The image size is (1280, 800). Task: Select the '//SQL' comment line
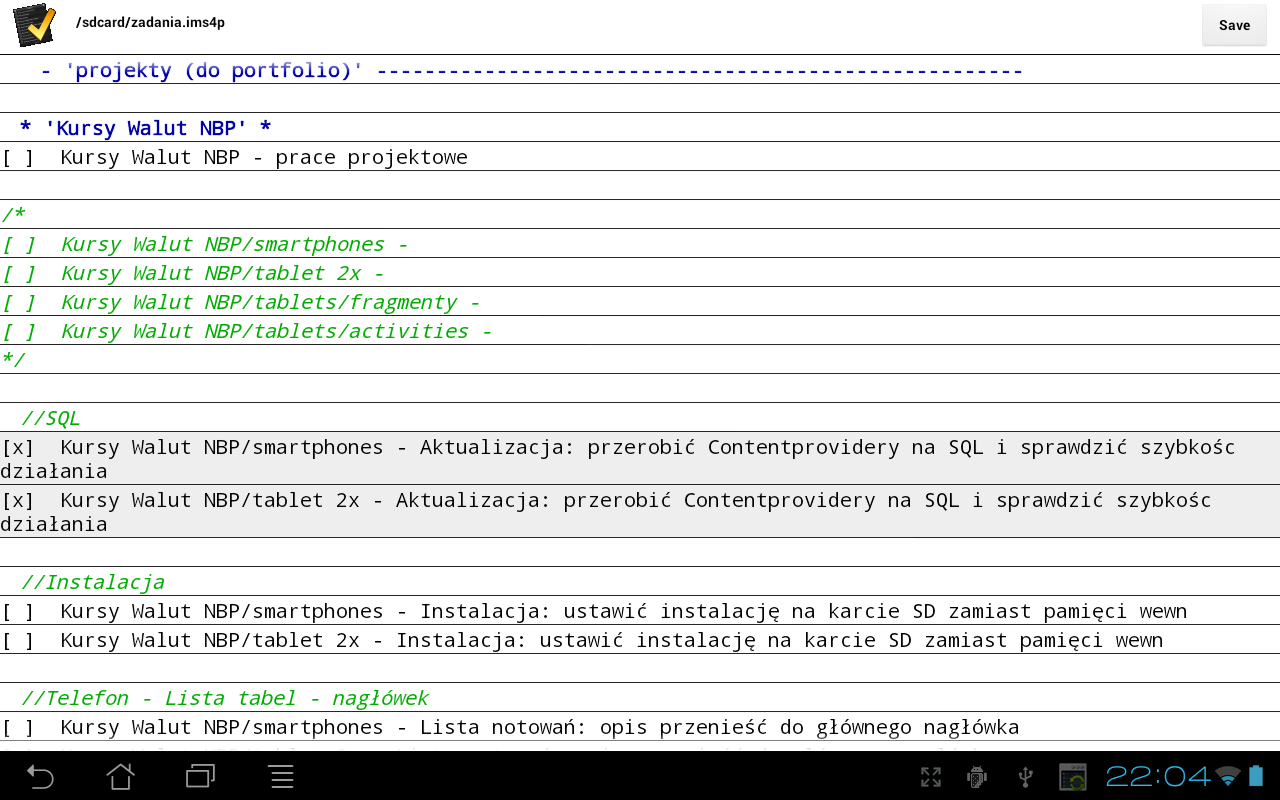coord(640,418)
